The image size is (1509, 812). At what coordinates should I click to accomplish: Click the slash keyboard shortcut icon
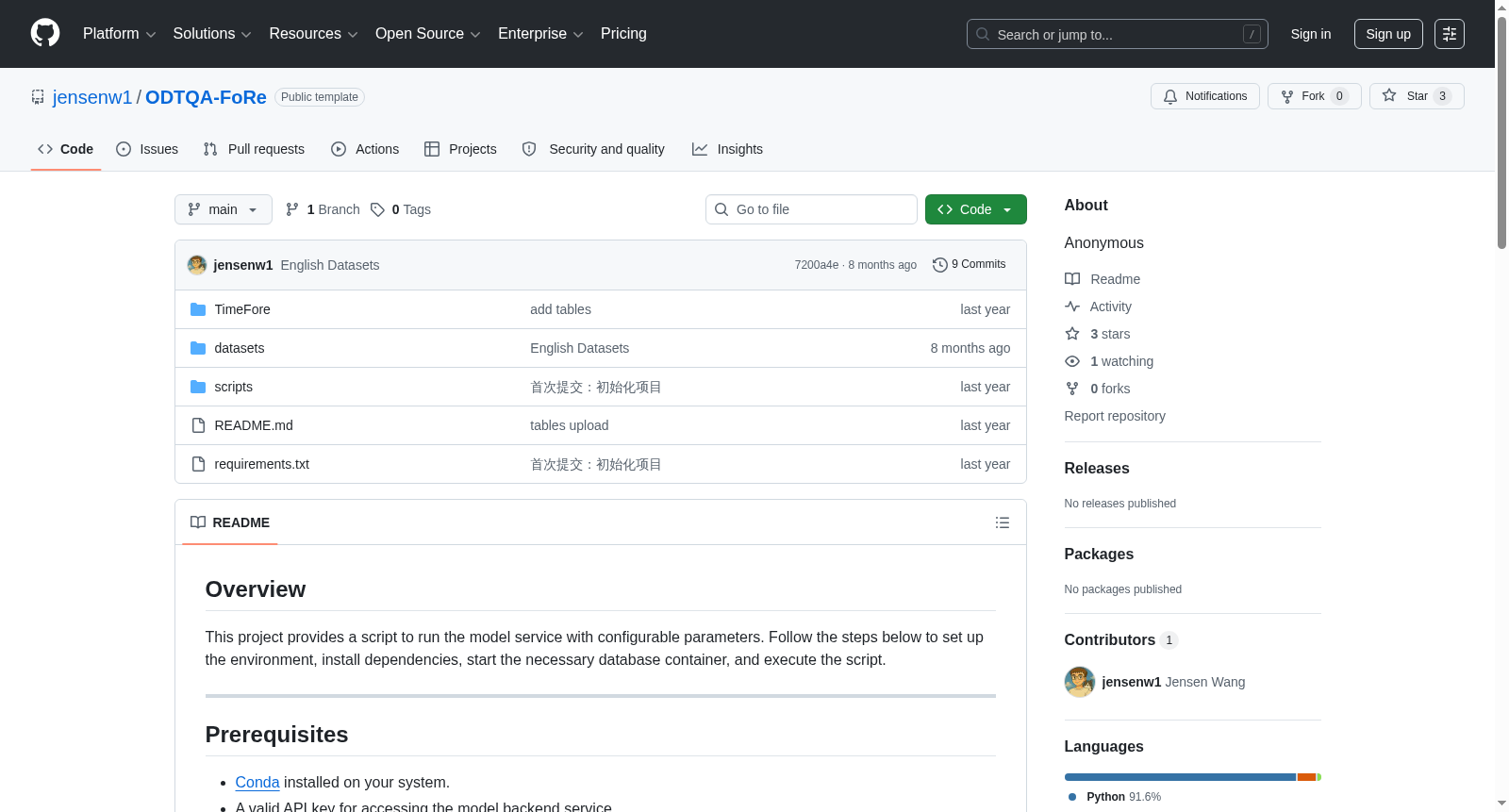coord(1252,34)
